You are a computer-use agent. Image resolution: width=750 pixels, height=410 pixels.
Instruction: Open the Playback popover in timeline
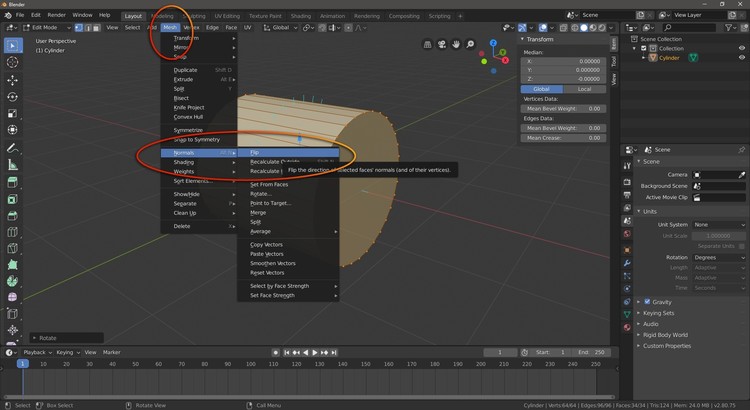[37, 353]
